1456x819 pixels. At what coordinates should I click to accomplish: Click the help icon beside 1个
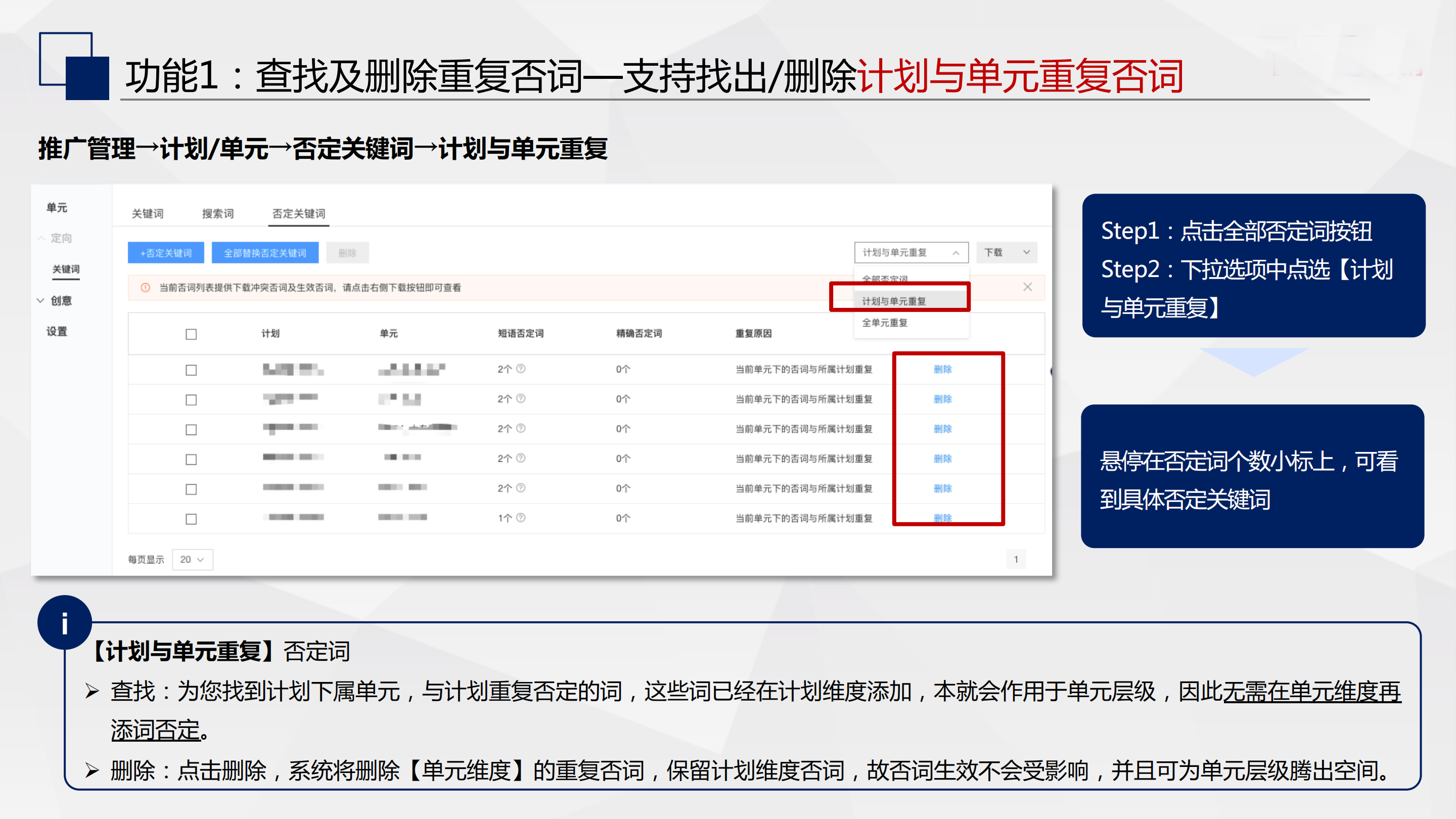point(521,517)
